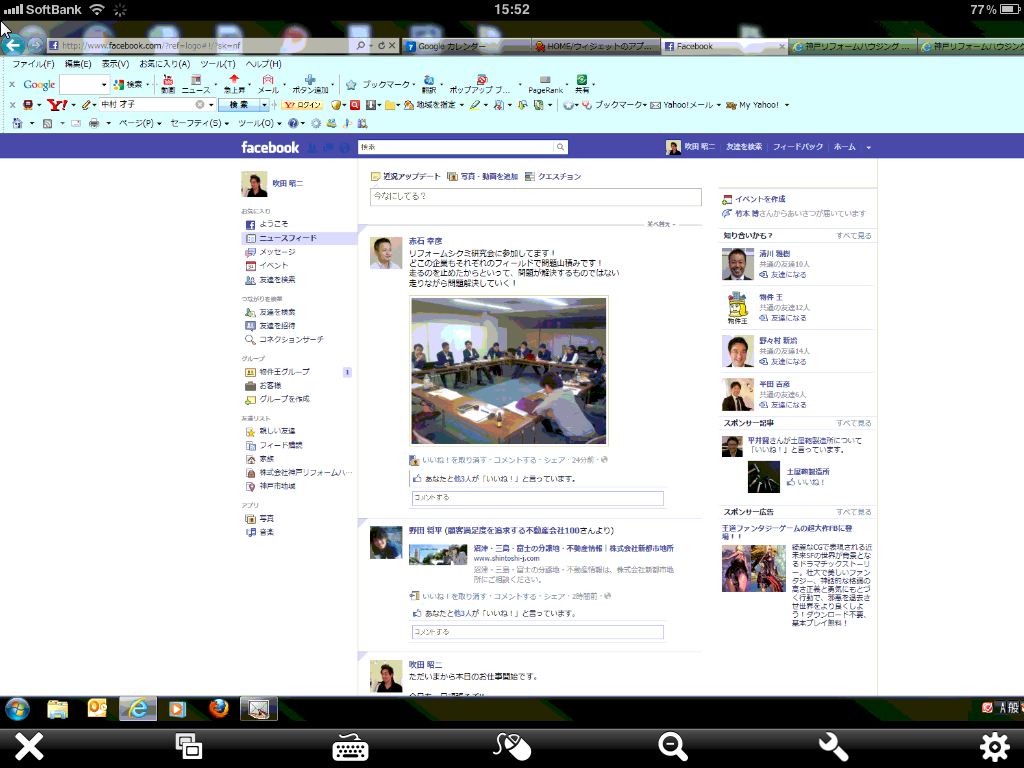Click the browser back arrow button
The image size is (1024, 768).
coord(12,46)
